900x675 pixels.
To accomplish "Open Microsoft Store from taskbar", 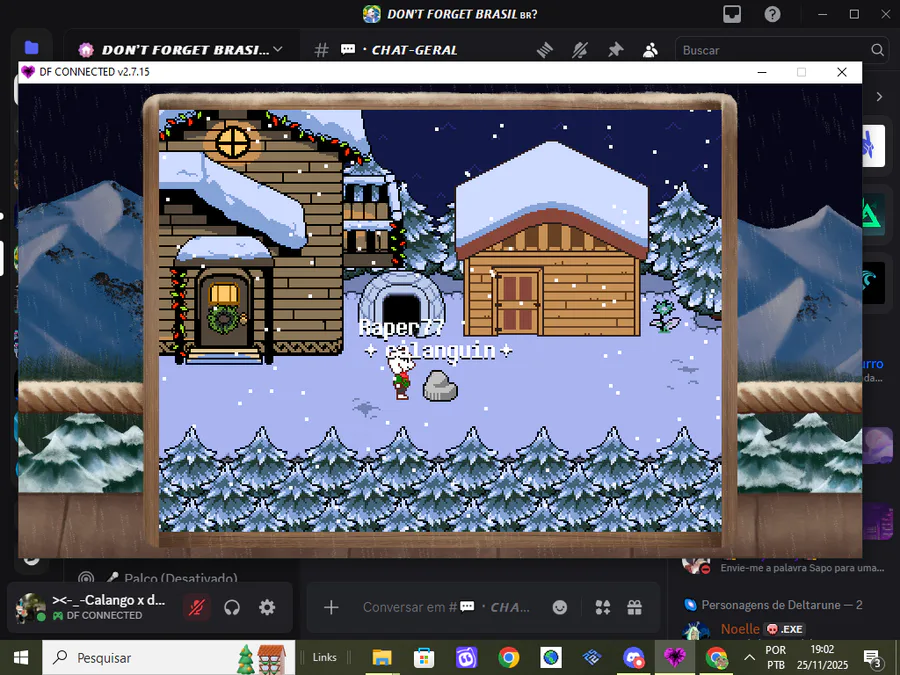I will pos(424,657).
